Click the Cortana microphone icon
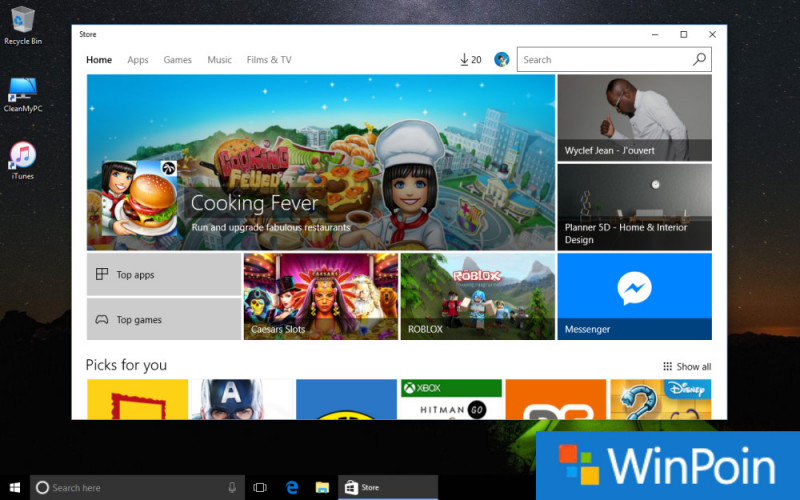The height and width of the screenshot is (500, 800). [232, 488]
